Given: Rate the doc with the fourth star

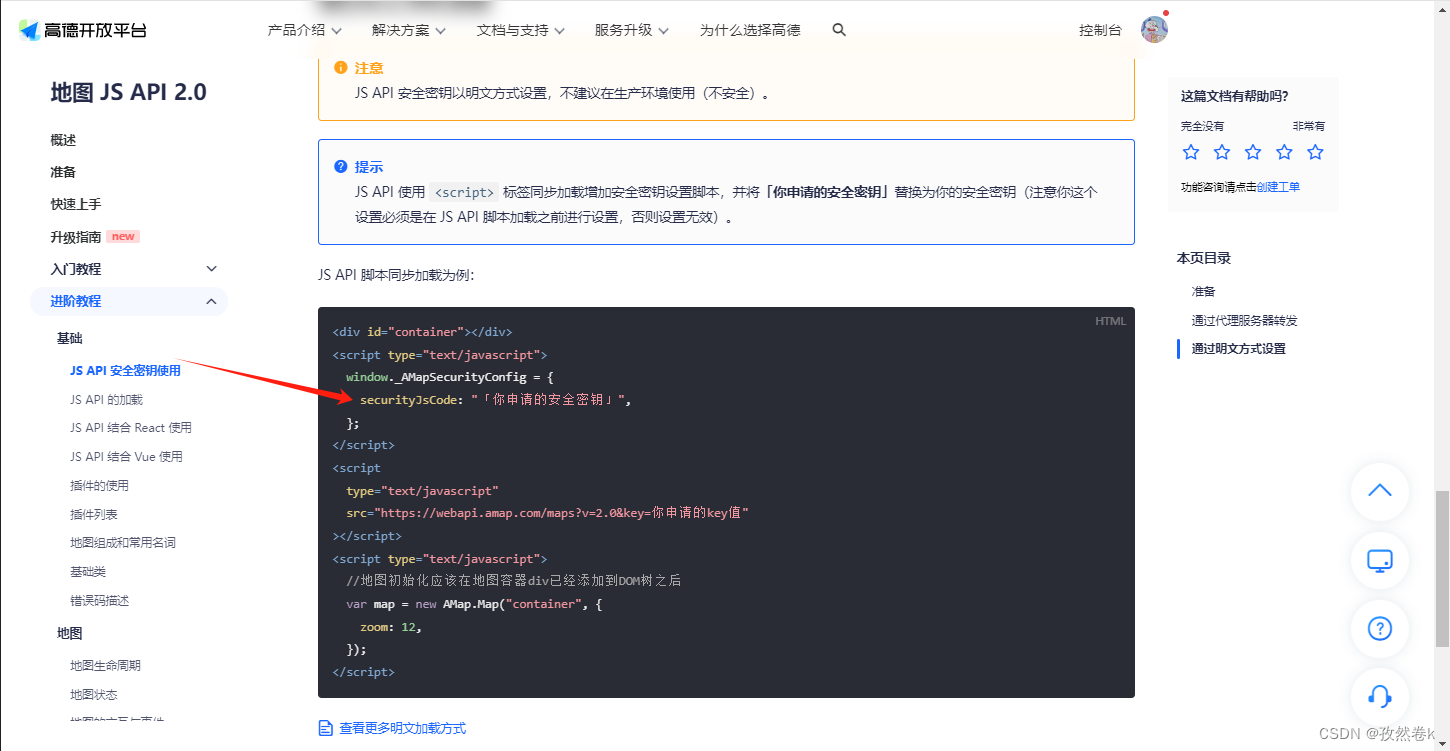Looking at the screenshot, I should (x=1284, y=152).
